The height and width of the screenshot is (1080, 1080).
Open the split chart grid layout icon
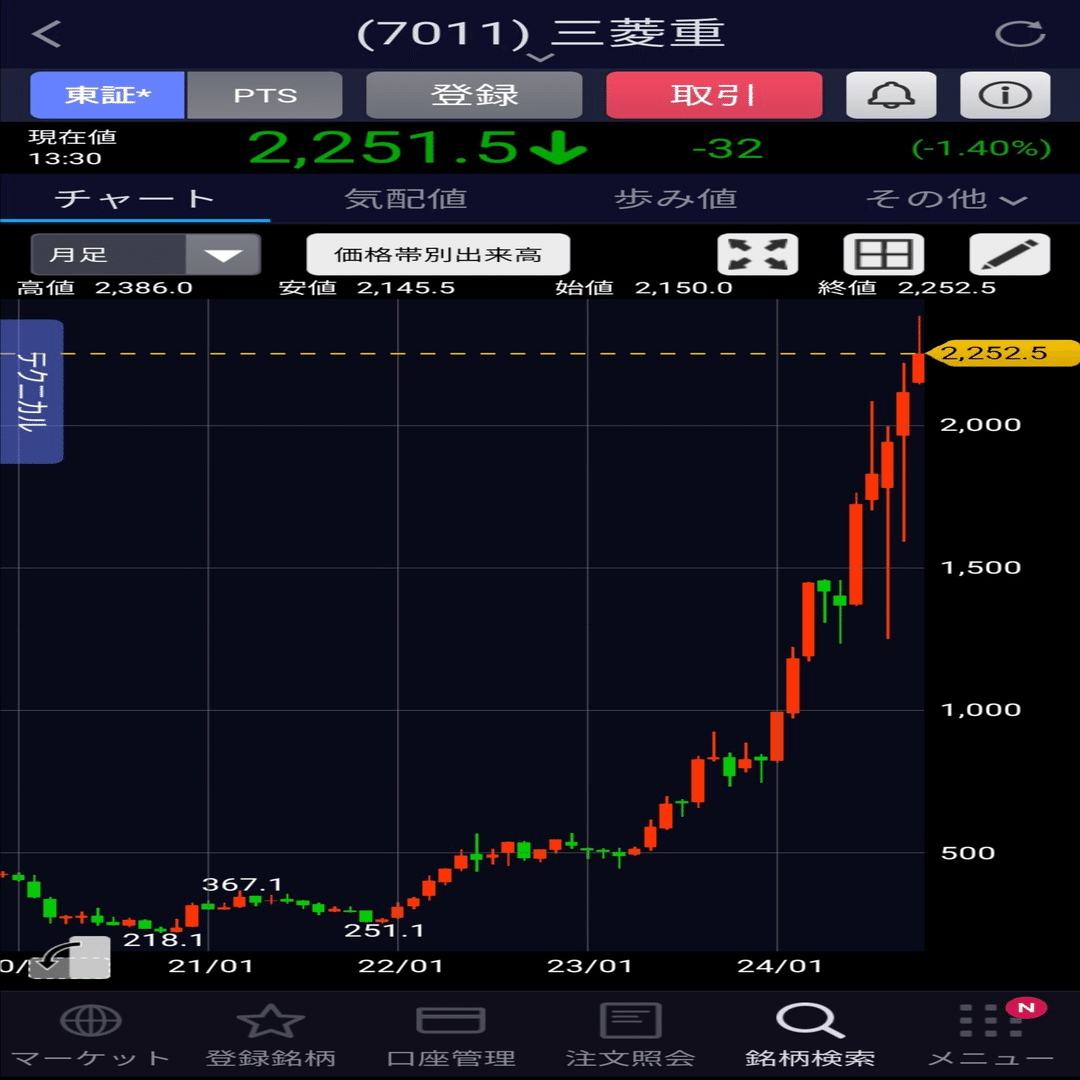[884, 254]
